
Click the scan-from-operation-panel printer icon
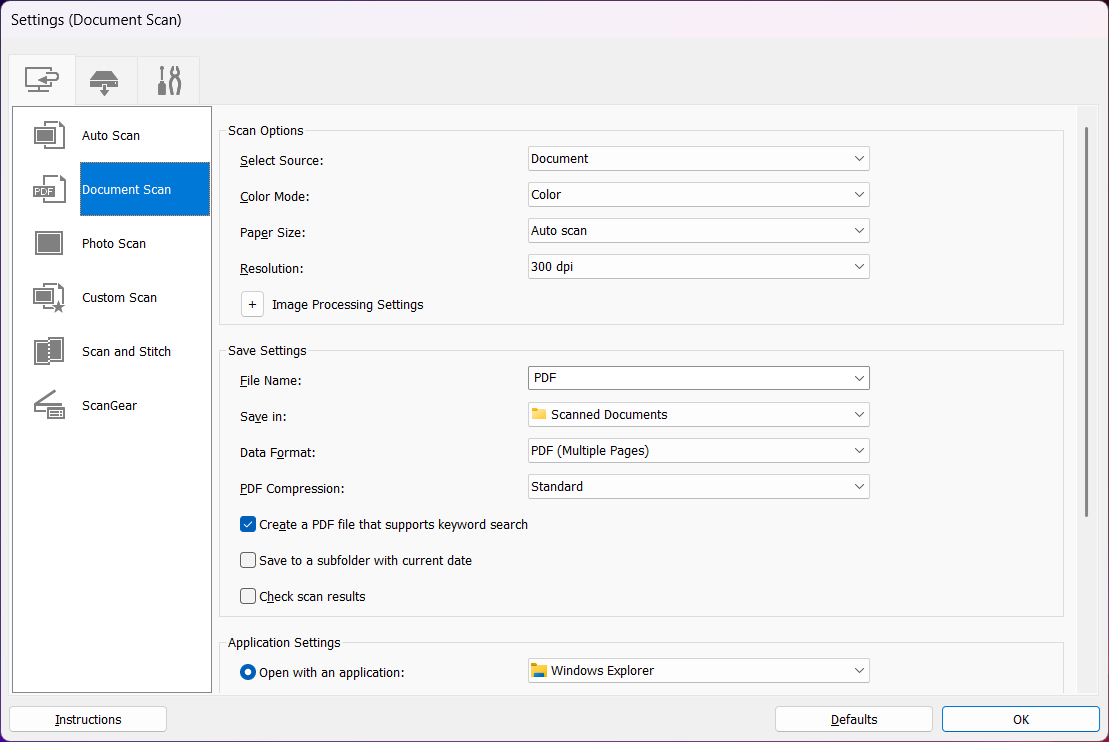[105, 80]
